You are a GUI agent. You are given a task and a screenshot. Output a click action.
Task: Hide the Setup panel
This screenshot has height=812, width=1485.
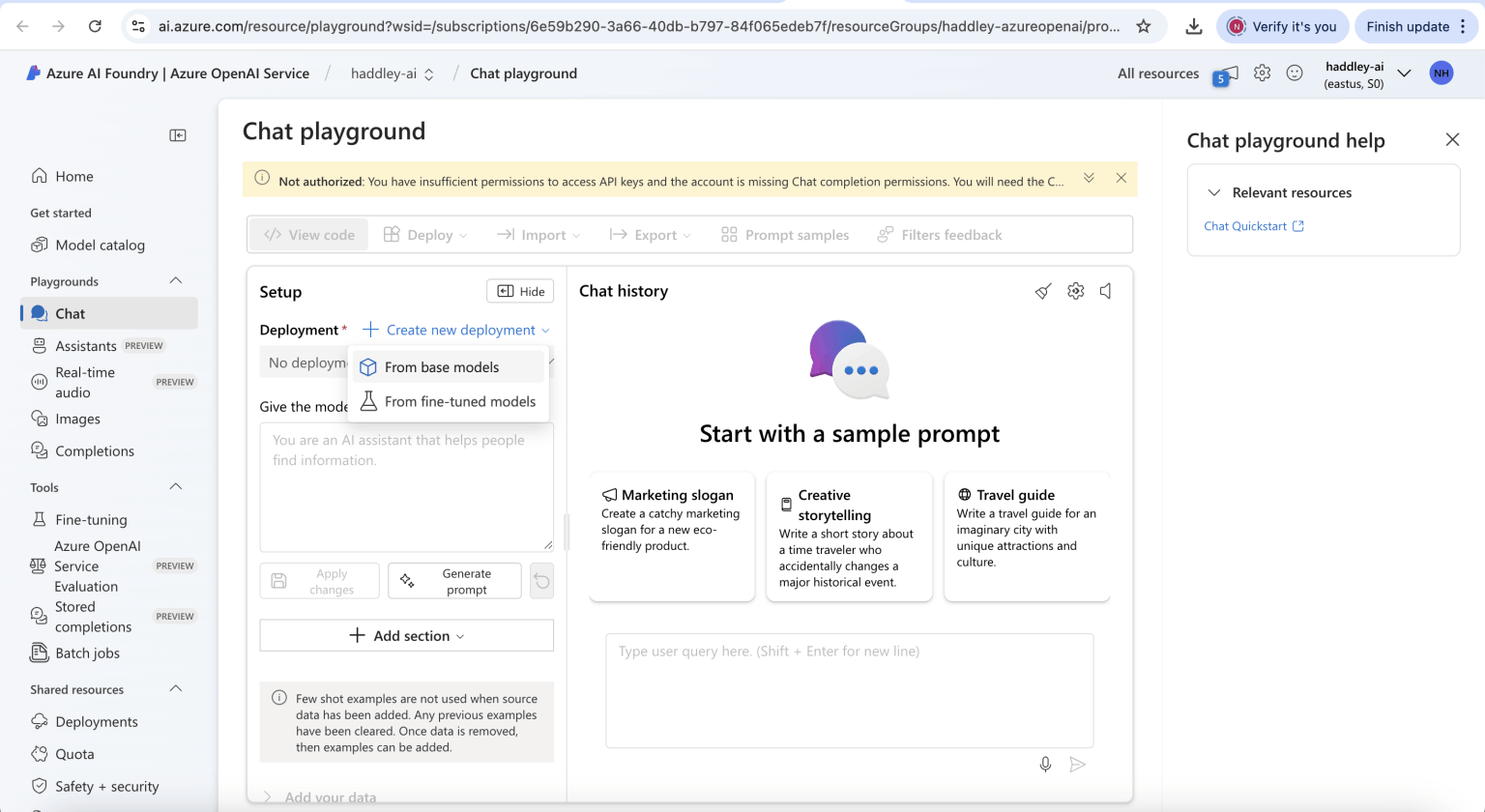point(520,291)
